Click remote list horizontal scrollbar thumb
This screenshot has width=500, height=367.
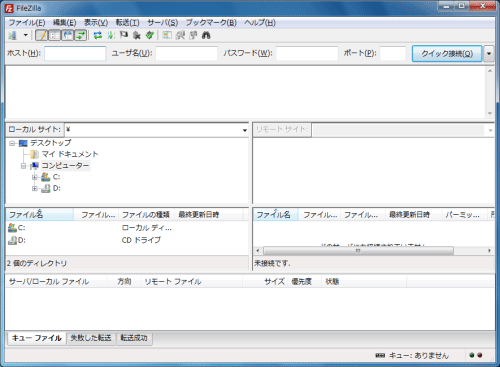pyautogui.click(x=358, y=250)
